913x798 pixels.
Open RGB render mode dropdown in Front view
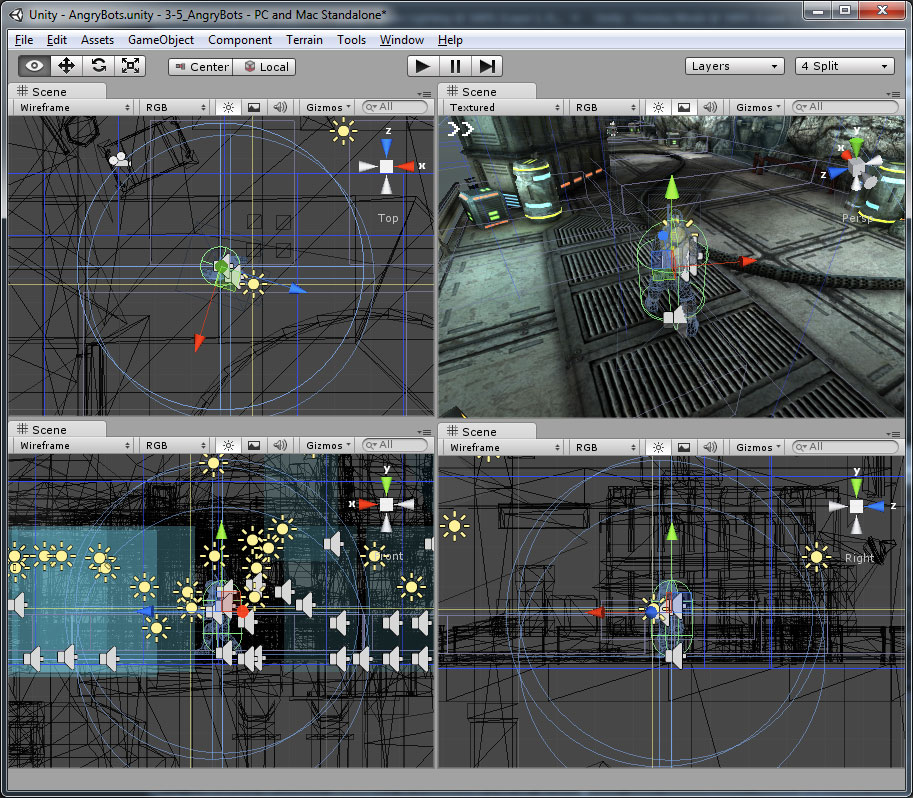tap(175, 445)
